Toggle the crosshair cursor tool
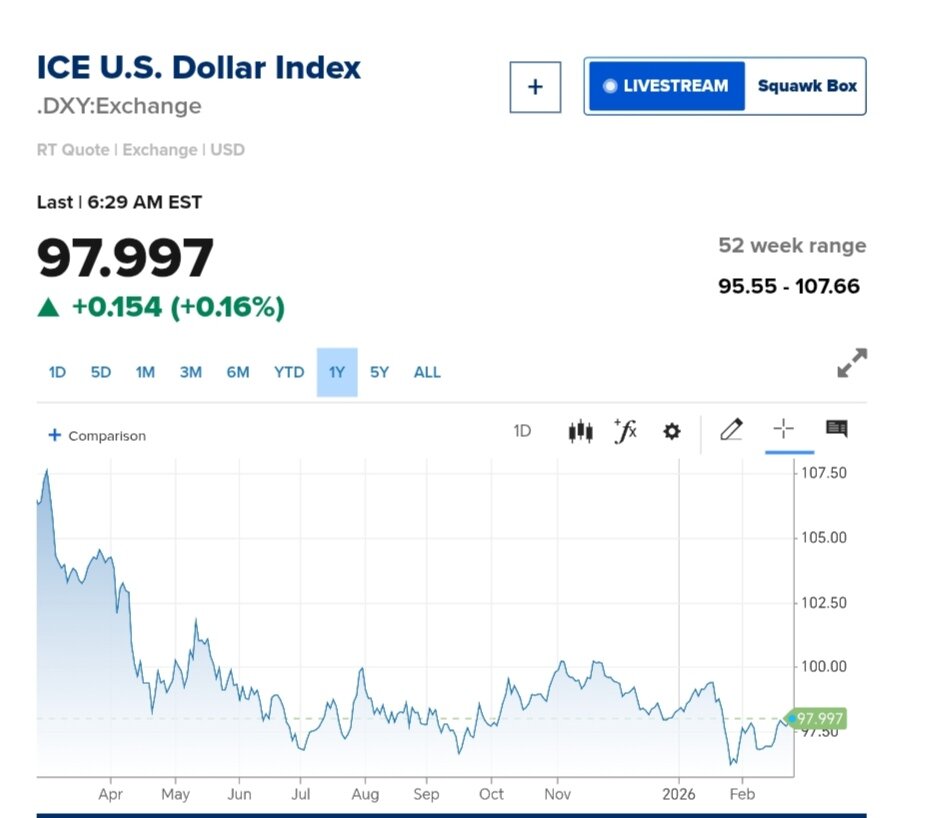 point(783,430)
